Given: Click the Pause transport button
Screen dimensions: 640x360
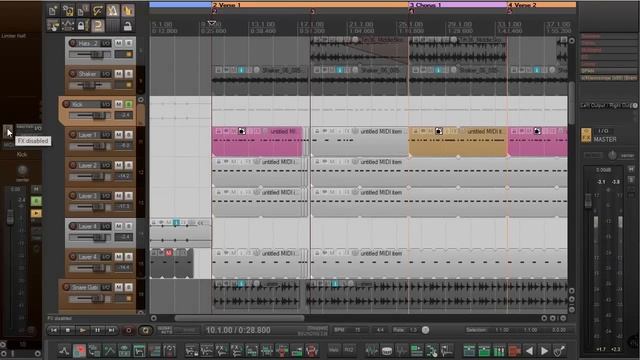Looking at the screenshot, I should point(97,330).
